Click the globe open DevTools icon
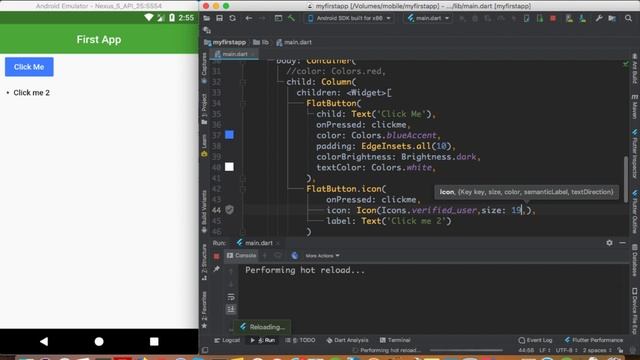The image size is (640, 360). tap(294, 256)
